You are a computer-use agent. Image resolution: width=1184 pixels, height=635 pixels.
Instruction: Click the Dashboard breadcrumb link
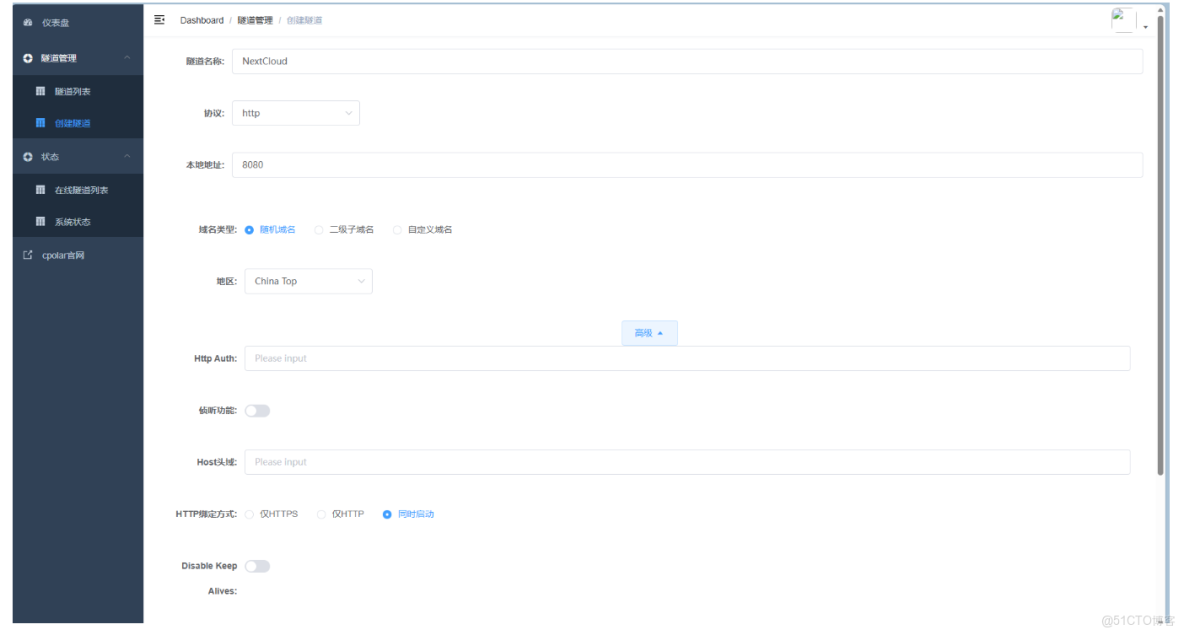click(201, 19)
